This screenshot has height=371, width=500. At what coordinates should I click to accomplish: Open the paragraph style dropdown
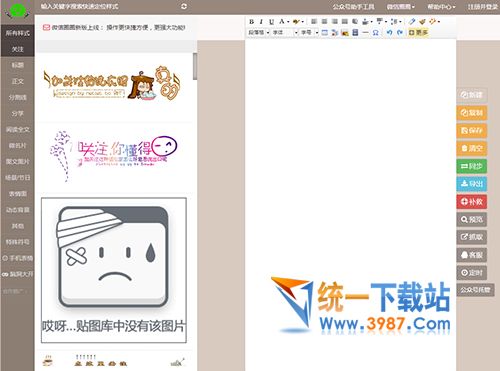point(258,32)
